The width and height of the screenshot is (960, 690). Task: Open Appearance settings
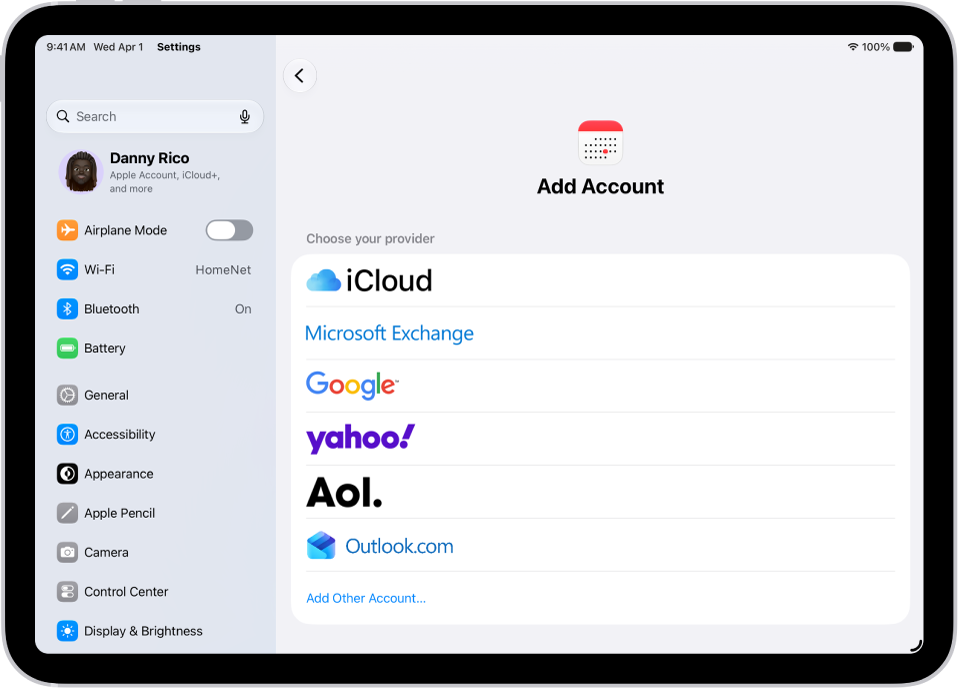[154, 474]
